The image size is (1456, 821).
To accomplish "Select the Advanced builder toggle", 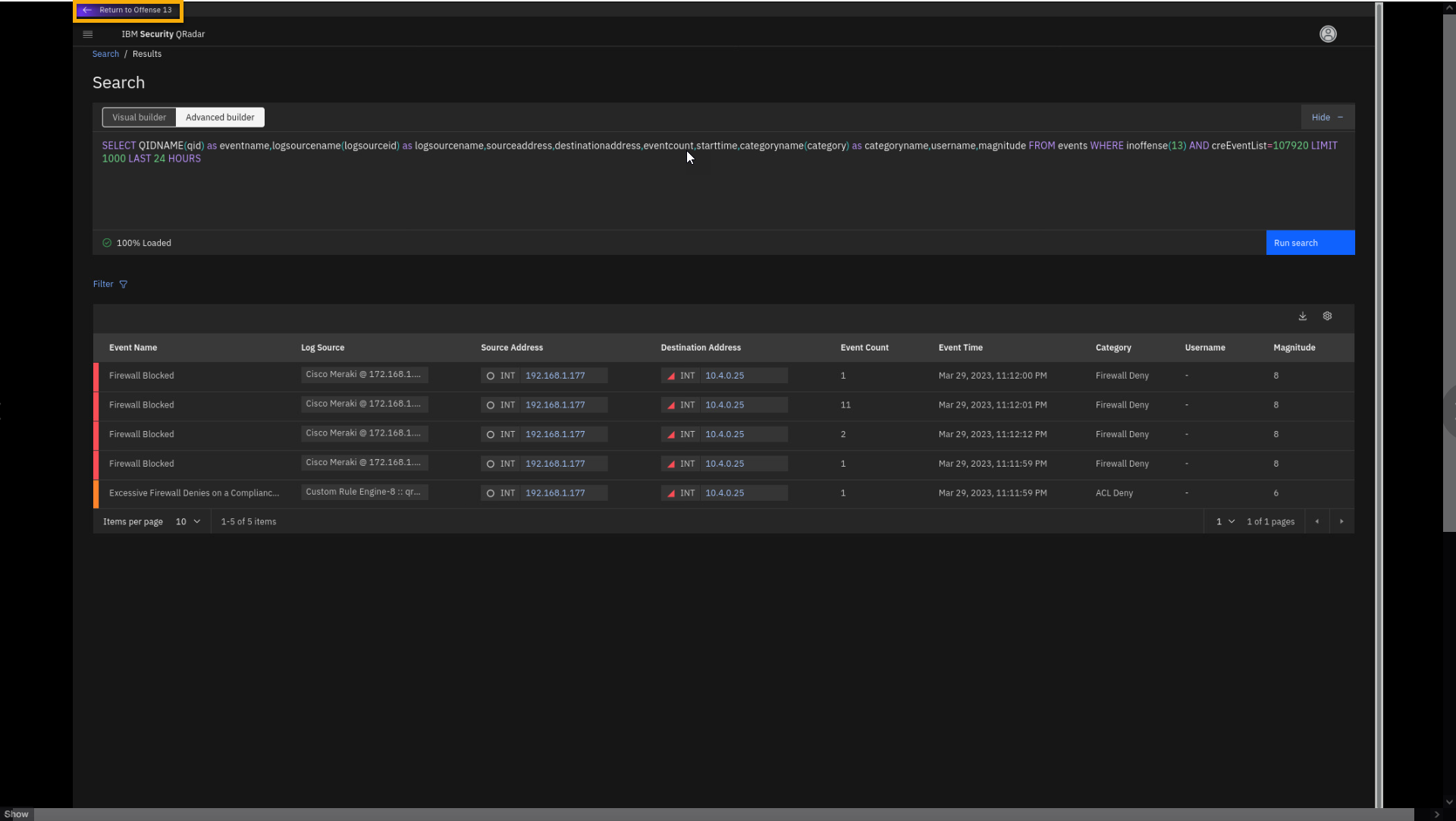I will pyautogui.click(x=220, y=118).
